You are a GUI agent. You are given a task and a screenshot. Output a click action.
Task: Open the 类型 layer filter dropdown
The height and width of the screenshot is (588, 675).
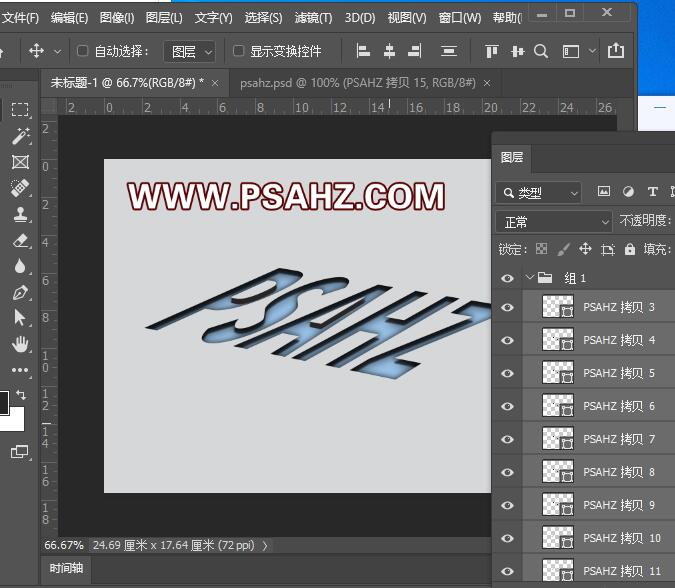[538, 192]
